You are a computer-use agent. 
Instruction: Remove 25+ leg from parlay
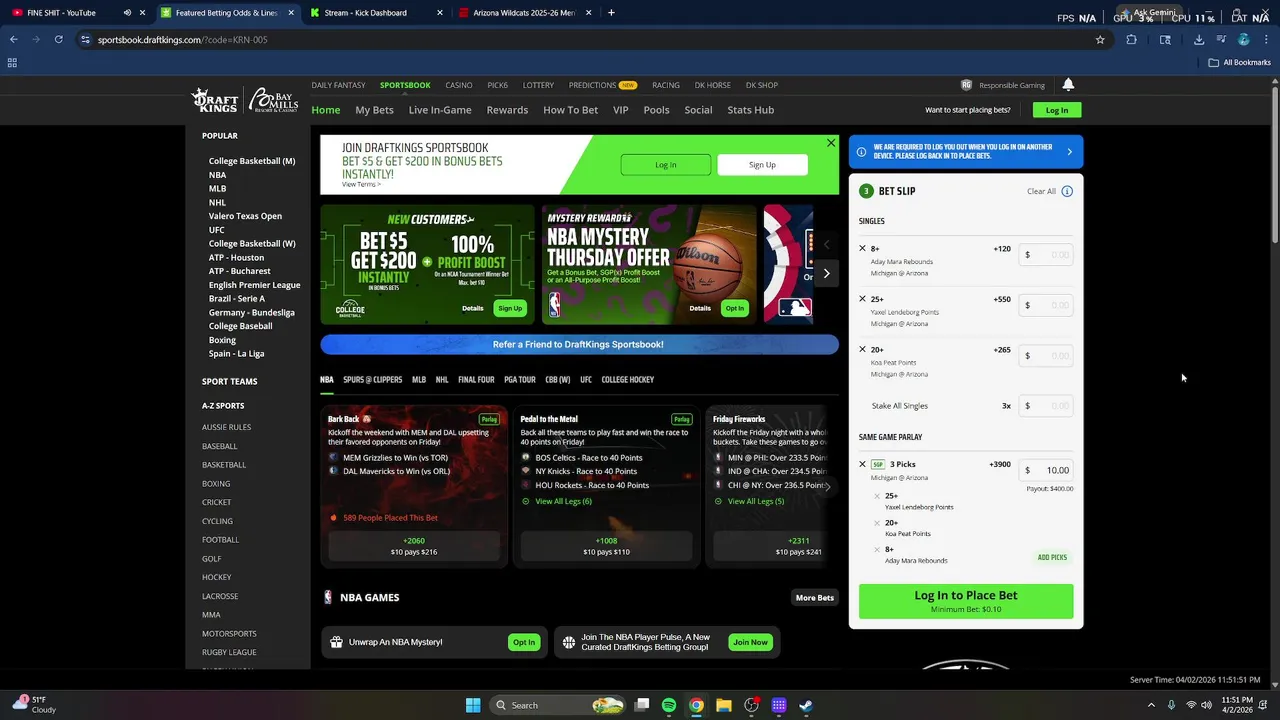point(877,496)
